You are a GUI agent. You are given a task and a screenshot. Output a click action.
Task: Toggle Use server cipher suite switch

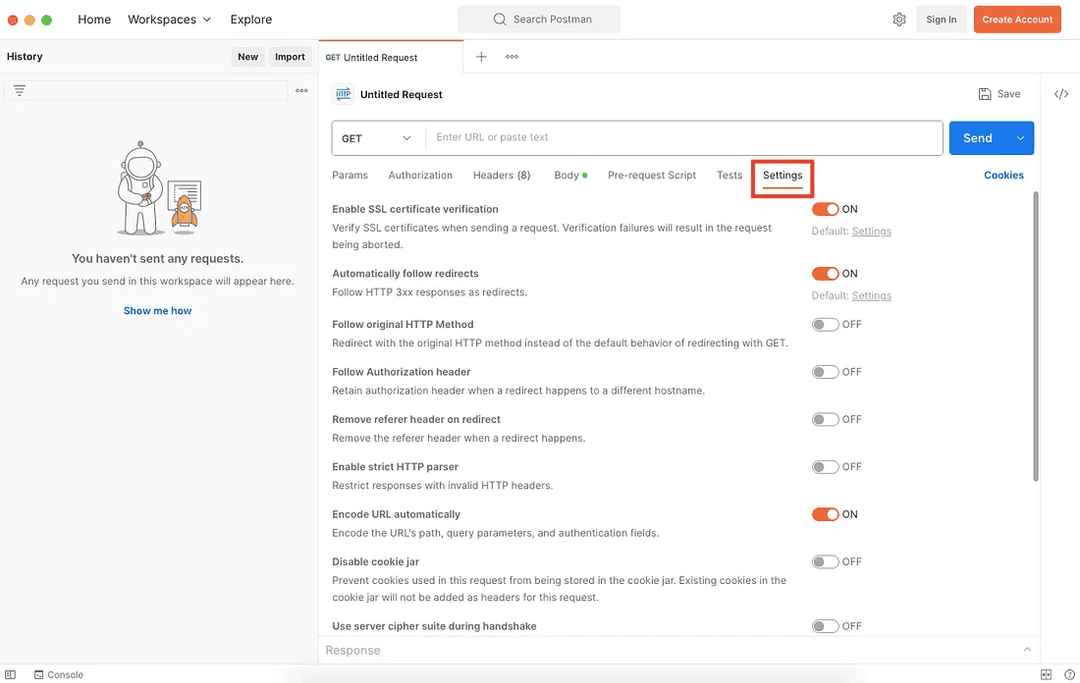[x=825, y=627]
